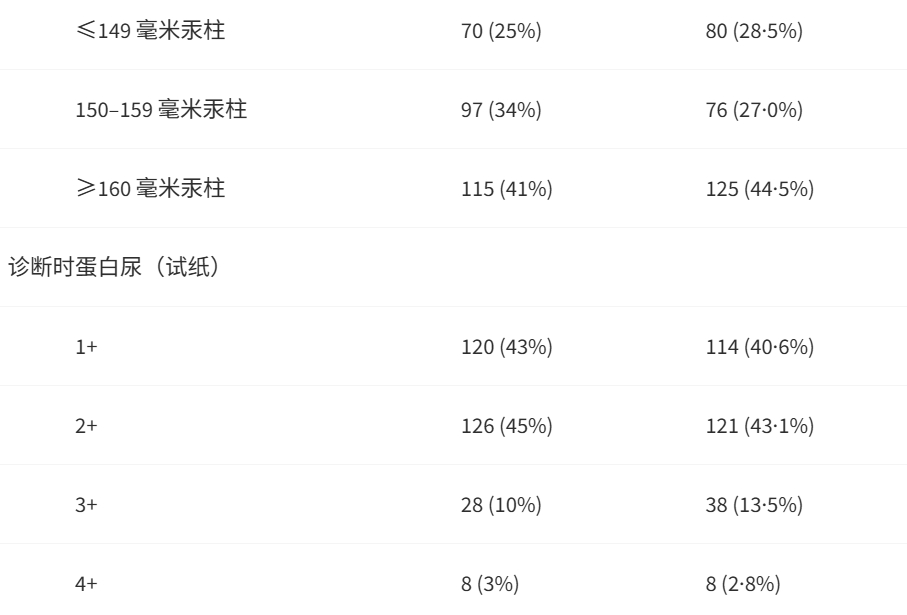Select the 97 (34%) value
907x615 pixels.
(501, 110)
